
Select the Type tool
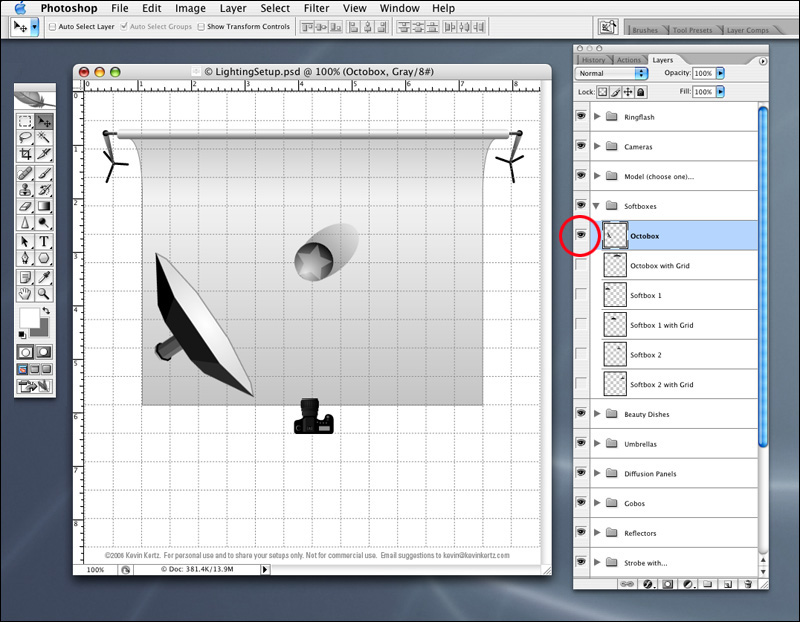(44, 242)
